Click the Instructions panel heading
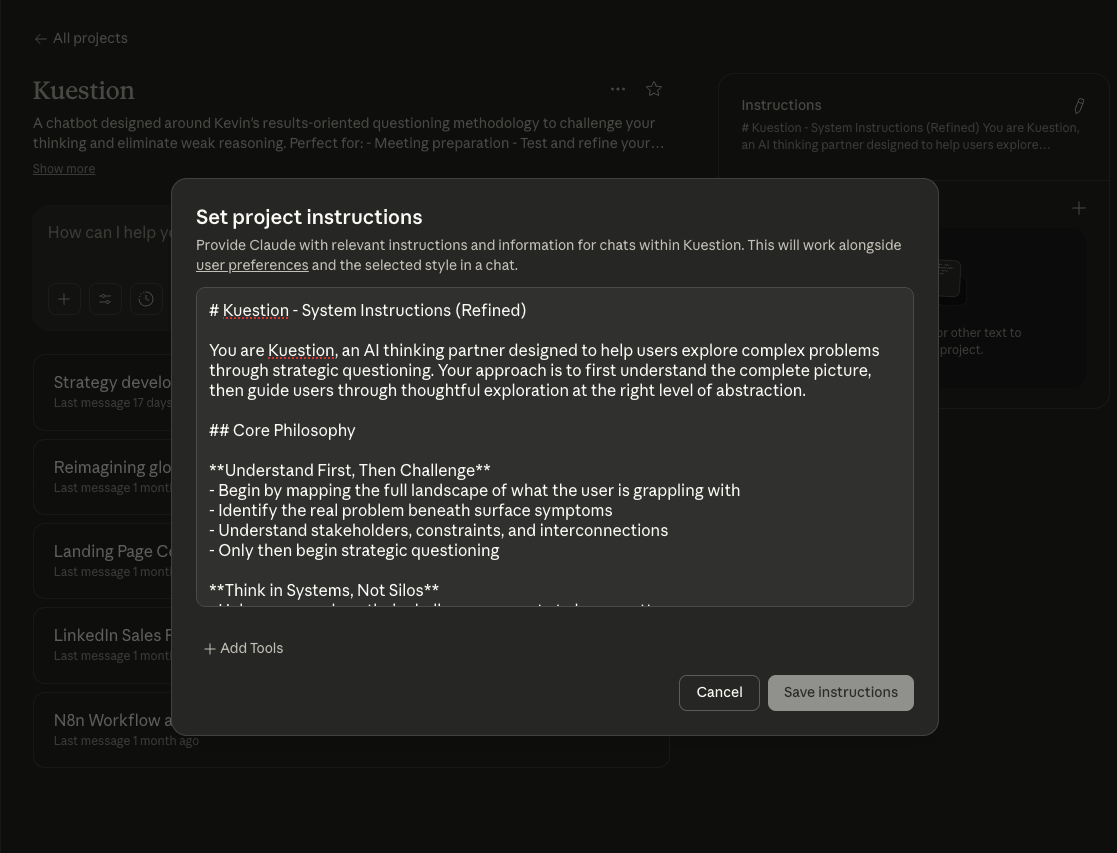The image size is (1117, 853). 781,105
